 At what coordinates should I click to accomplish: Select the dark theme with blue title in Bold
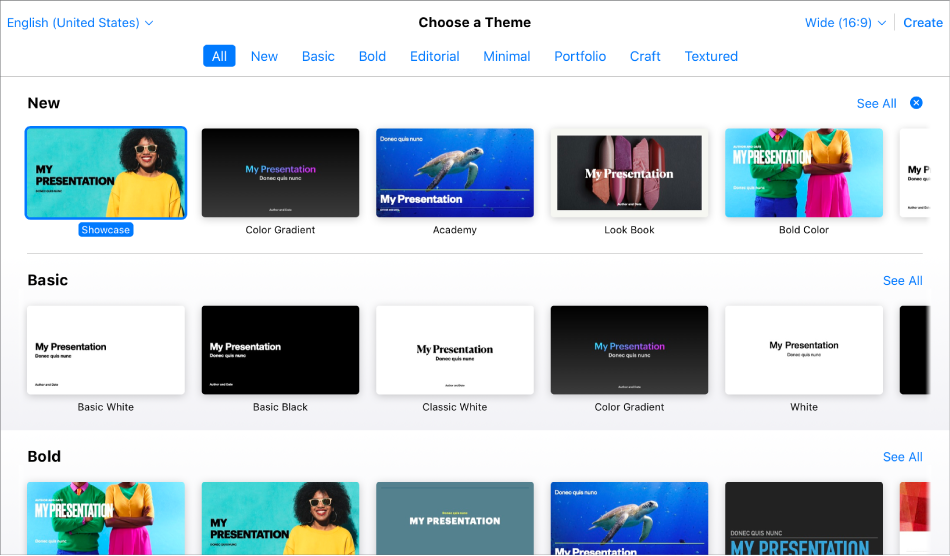pyautogui.click(x=804, y=518)
